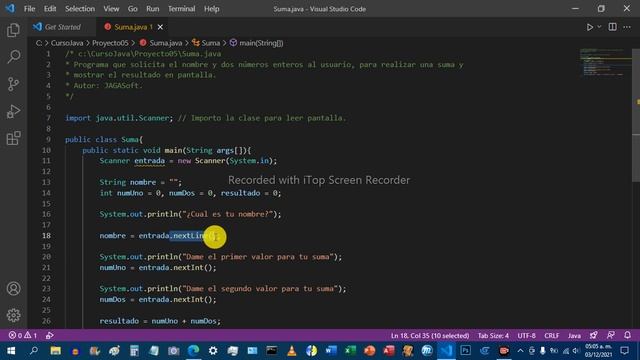This screenshot has width=640, height=360.
Task: Click the CursoJava breadcrumb segment
Action: tap(67, 43)
